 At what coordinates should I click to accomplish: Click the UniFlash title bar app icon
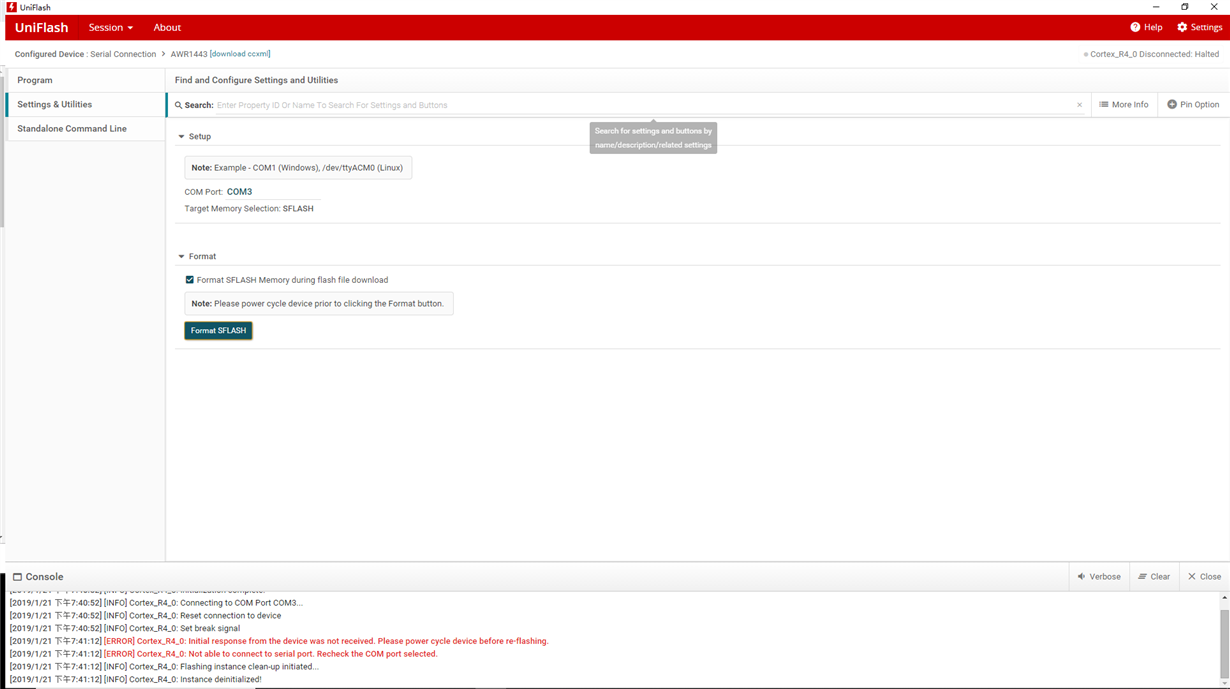11,7
